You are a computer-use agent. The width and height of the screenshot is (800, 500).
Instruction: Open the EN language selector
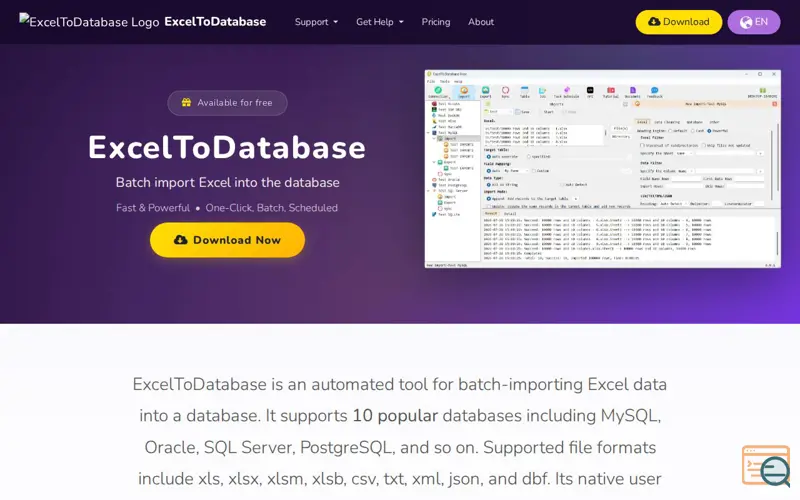tap(754, 22)
